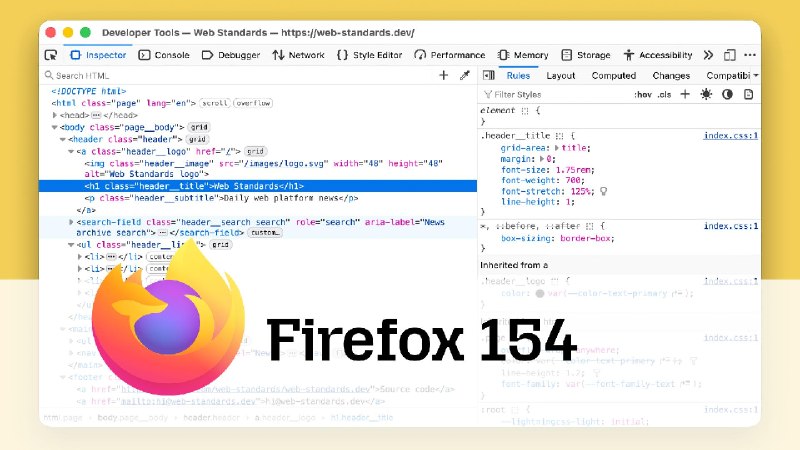The width and height of the screenshot is (800, 450).
Task: Click the overflow badge on html
Action: tap(253, 103)
